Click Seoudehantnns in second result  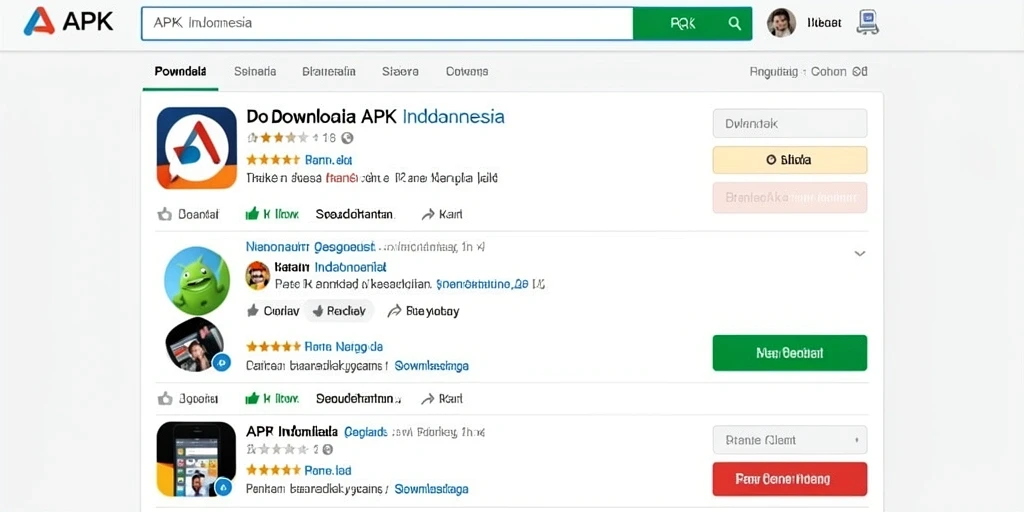pos(359,398)
